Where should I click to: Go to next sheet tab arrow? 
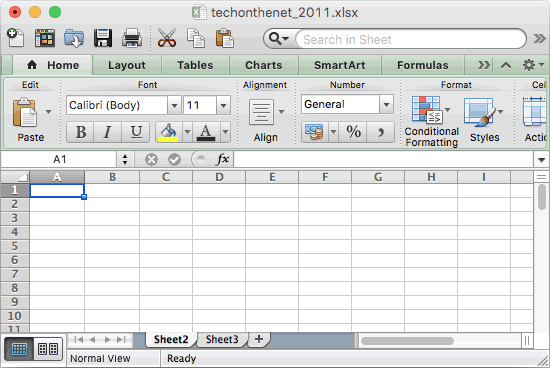point(107,340)
